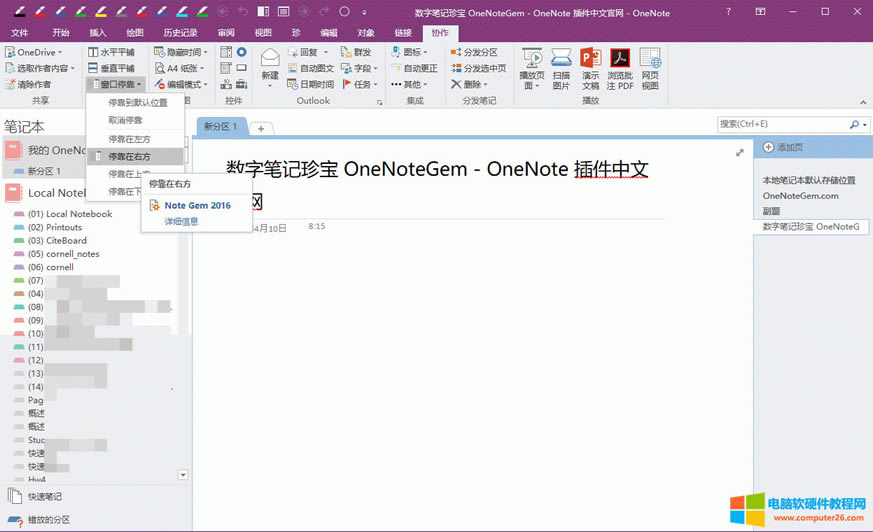Click the blue radio button control icon
The image size is (873, 532).
coord(242,52)
